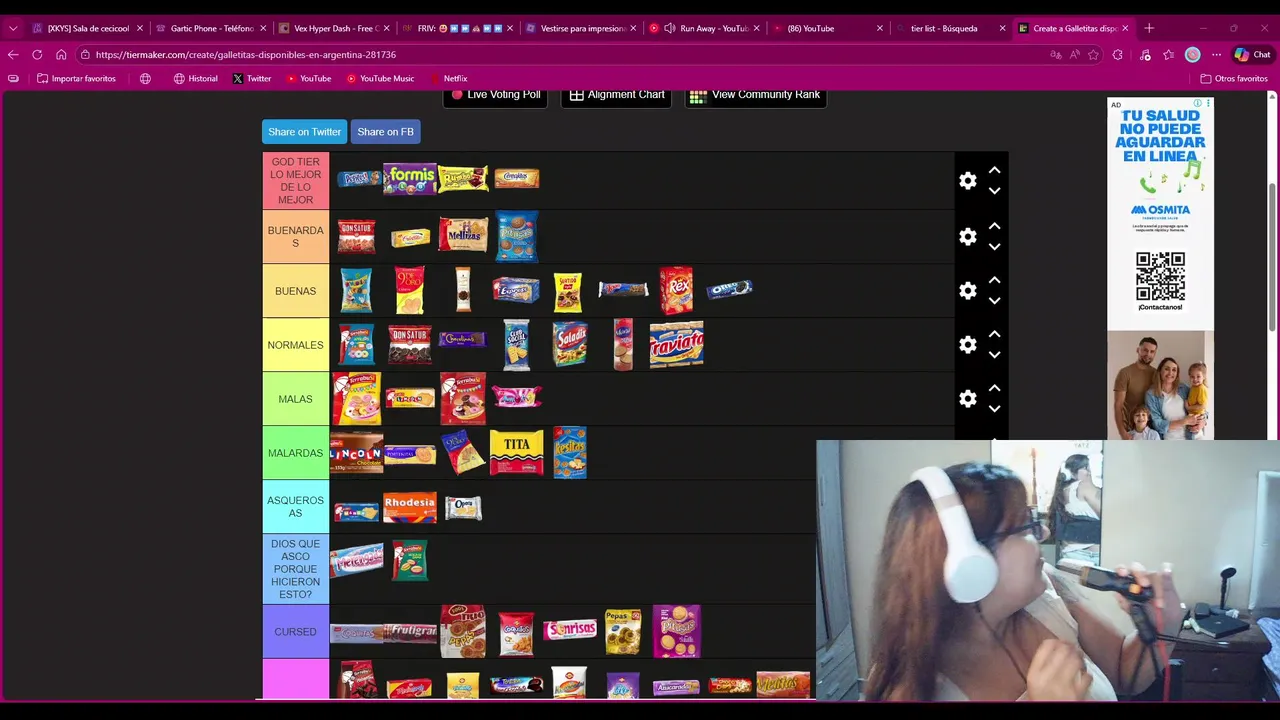This screenshot has height=720, width=1280.
Task: Click read aloud icon in address bar
Action: click(x=1074, y=55)
